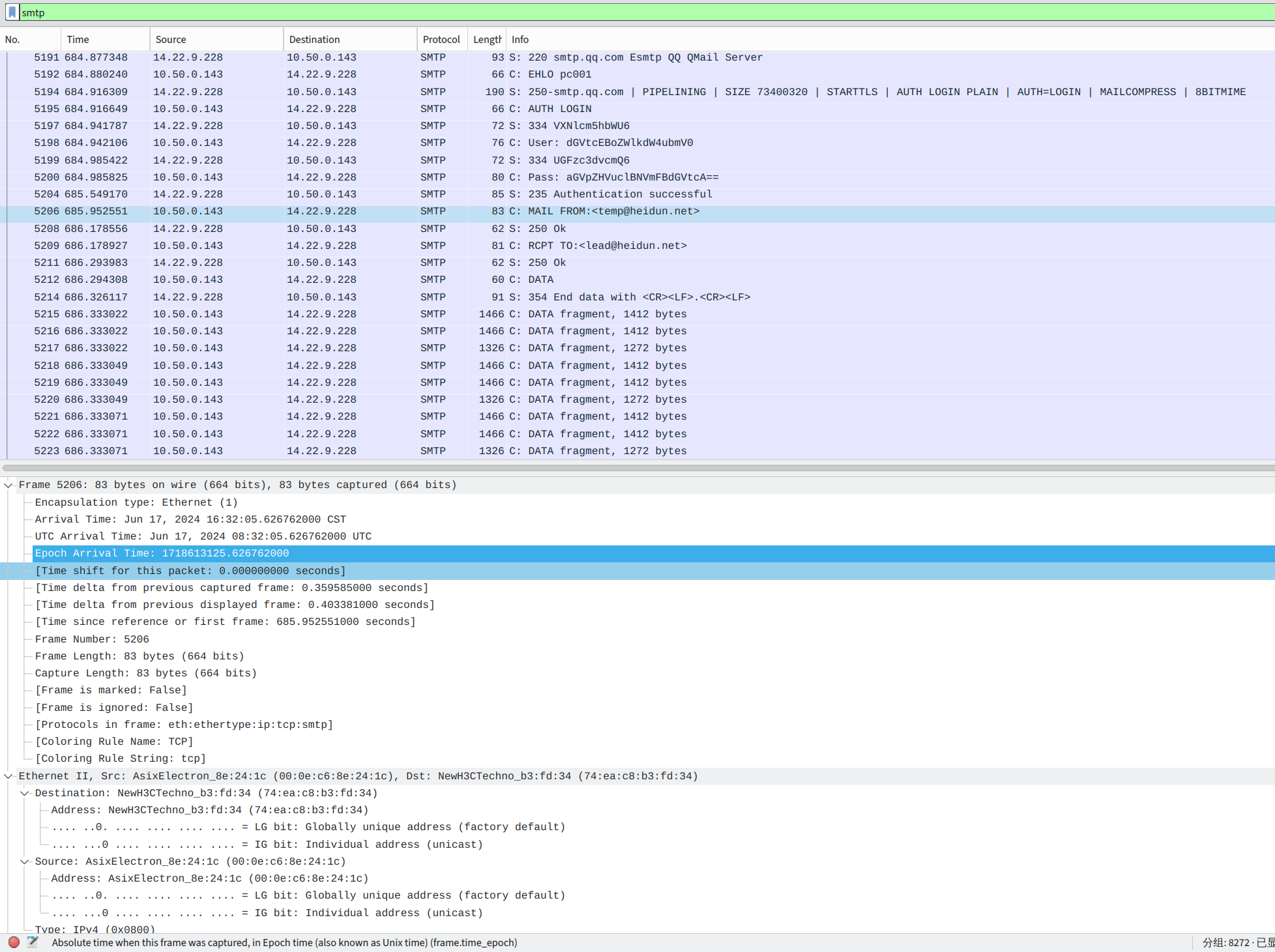
Task: Collapse the Source AsixElectron subtree
Action: [25, 861]
